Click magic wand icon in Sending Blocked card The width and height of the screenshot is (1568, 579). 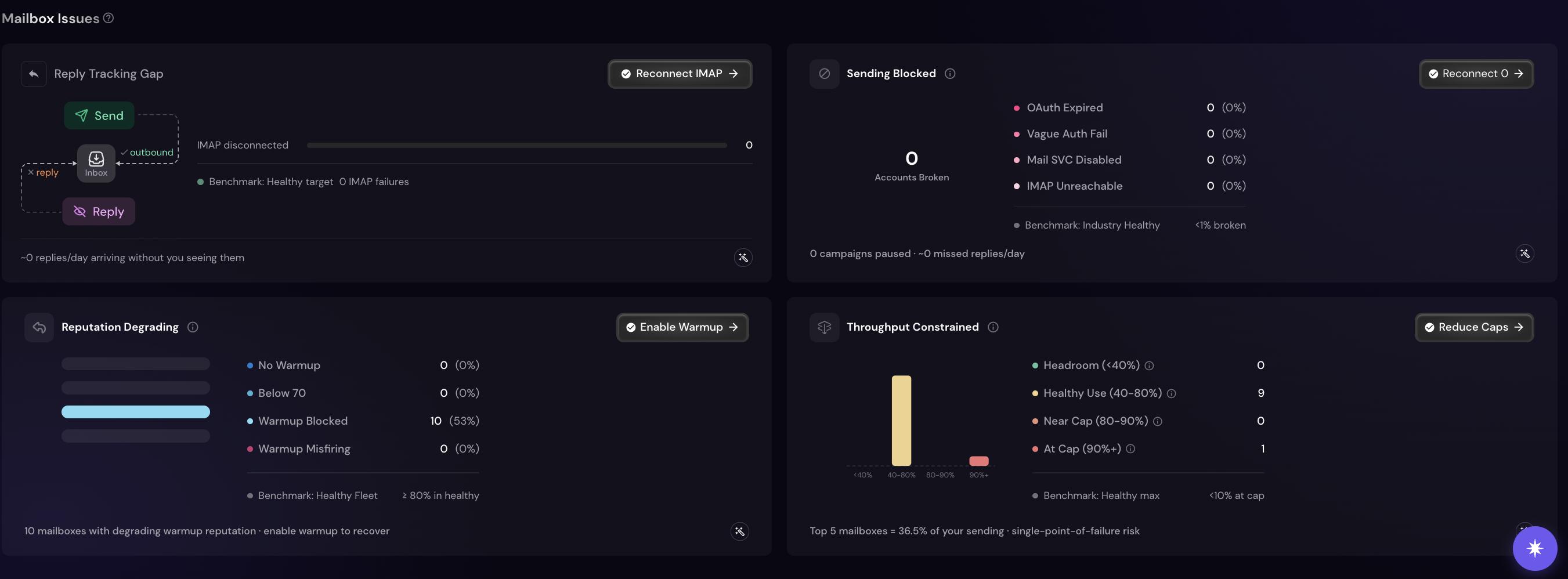(1524, 254)
